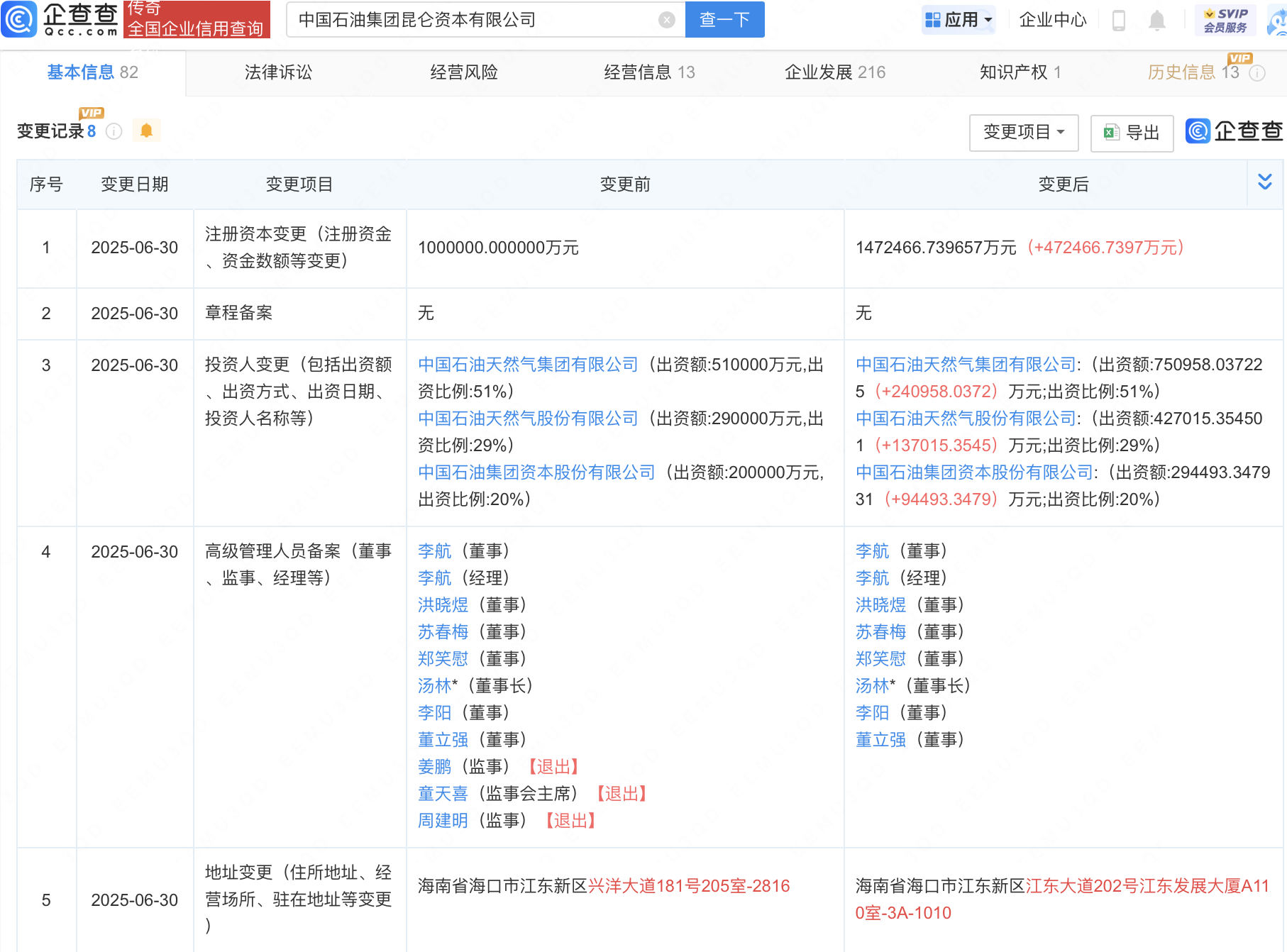The width and height of the screenshot is (1287, 952).
Task: Click info icon beside 历史信息 tab
Action: pyautogui.click(x=1257, y=73)
